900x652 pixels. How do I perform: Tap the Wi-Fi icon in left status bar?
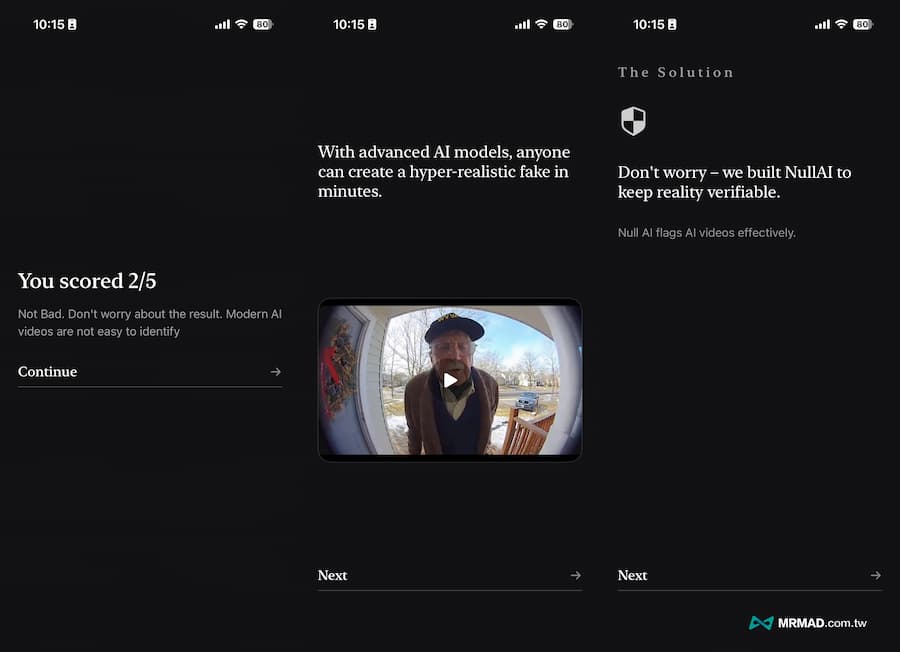click(x=240, y=24)
